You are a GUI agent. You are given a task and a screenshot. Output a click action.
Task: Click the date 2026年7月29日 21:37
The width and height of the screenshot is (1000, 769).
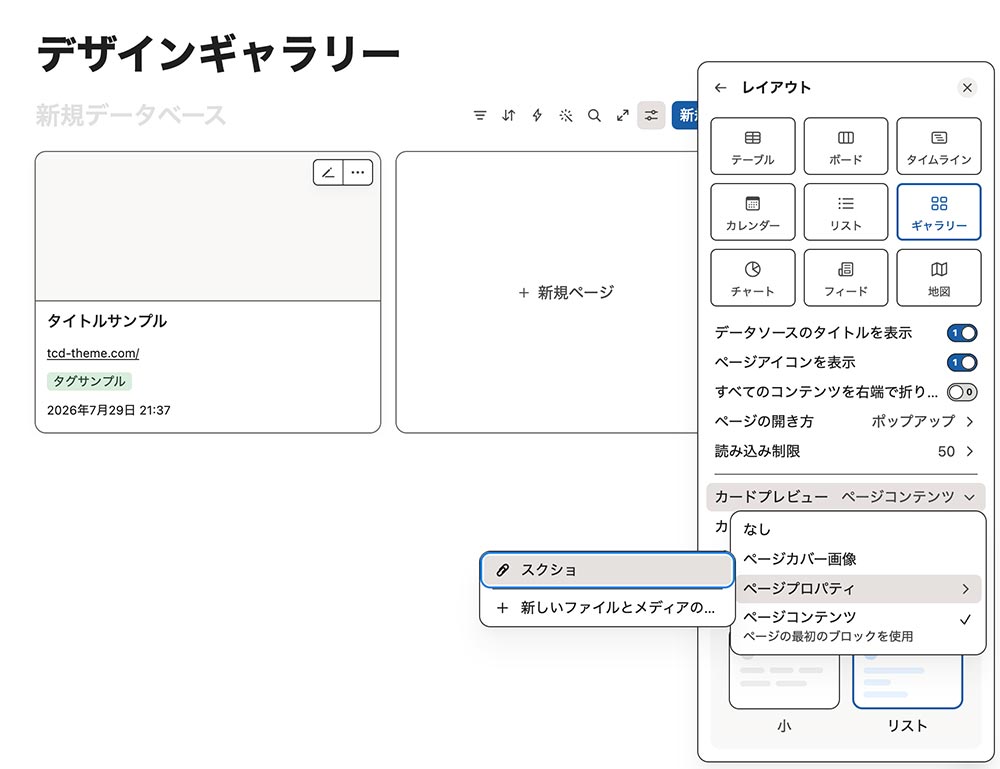(x=108, y=410)
